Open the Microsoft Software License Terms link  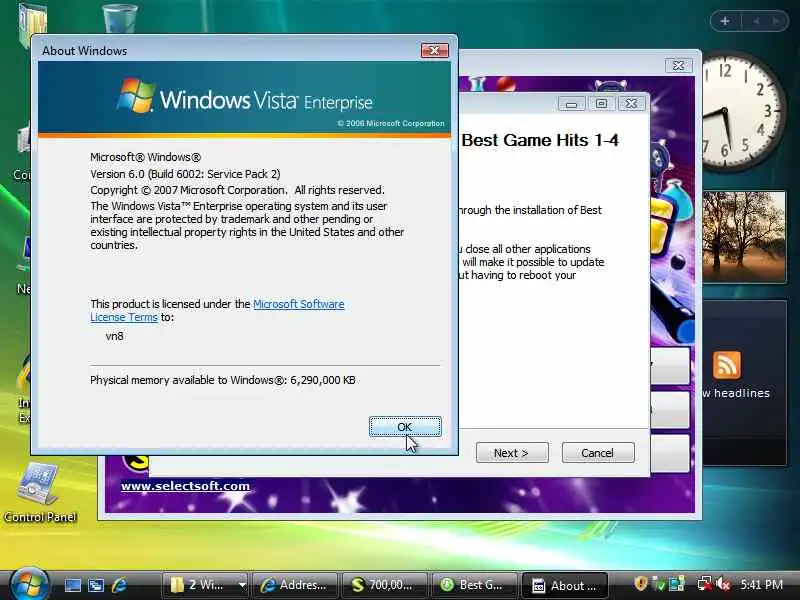217,310
